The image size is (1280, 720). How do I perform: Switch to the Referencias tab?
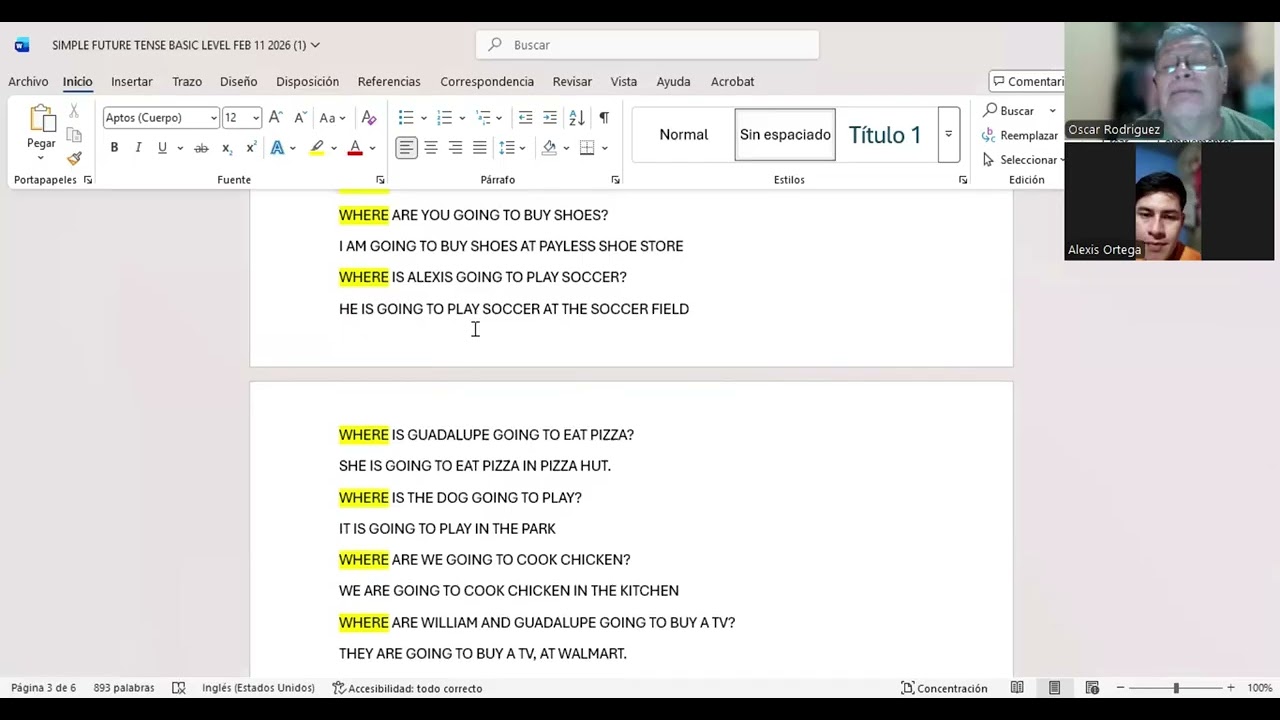click(x=389, y=81)
